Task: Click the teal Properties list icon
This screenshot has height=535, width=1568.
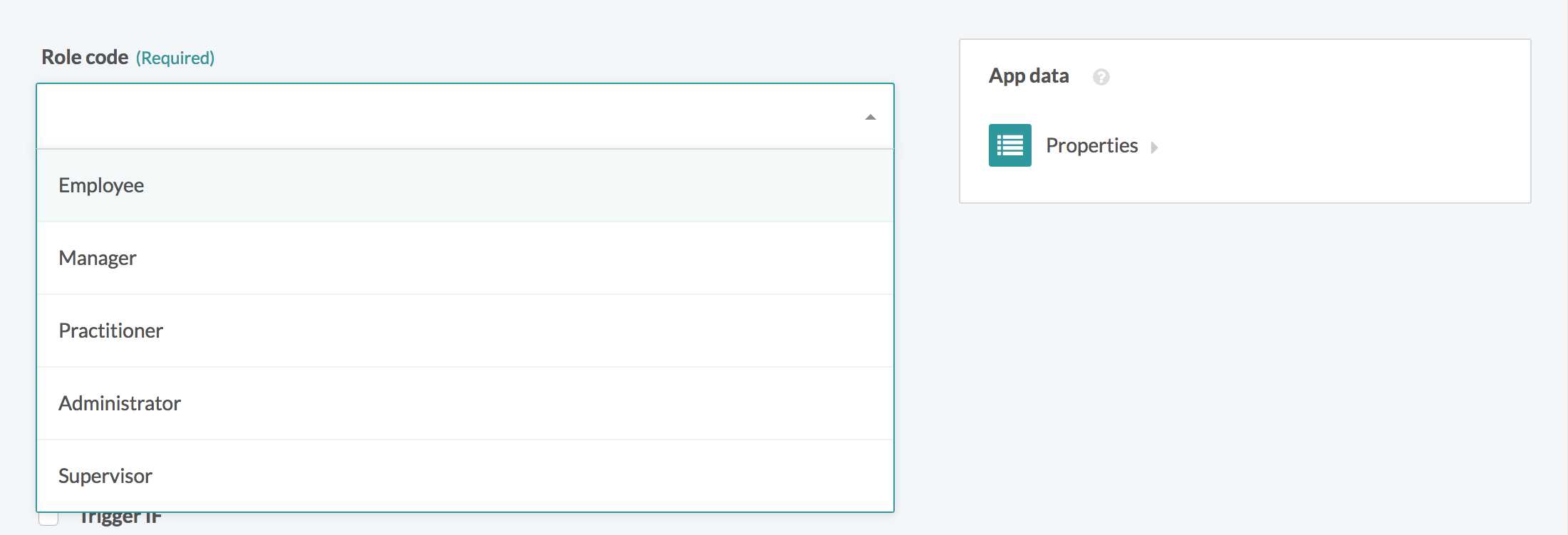Action: point(1009,145)
